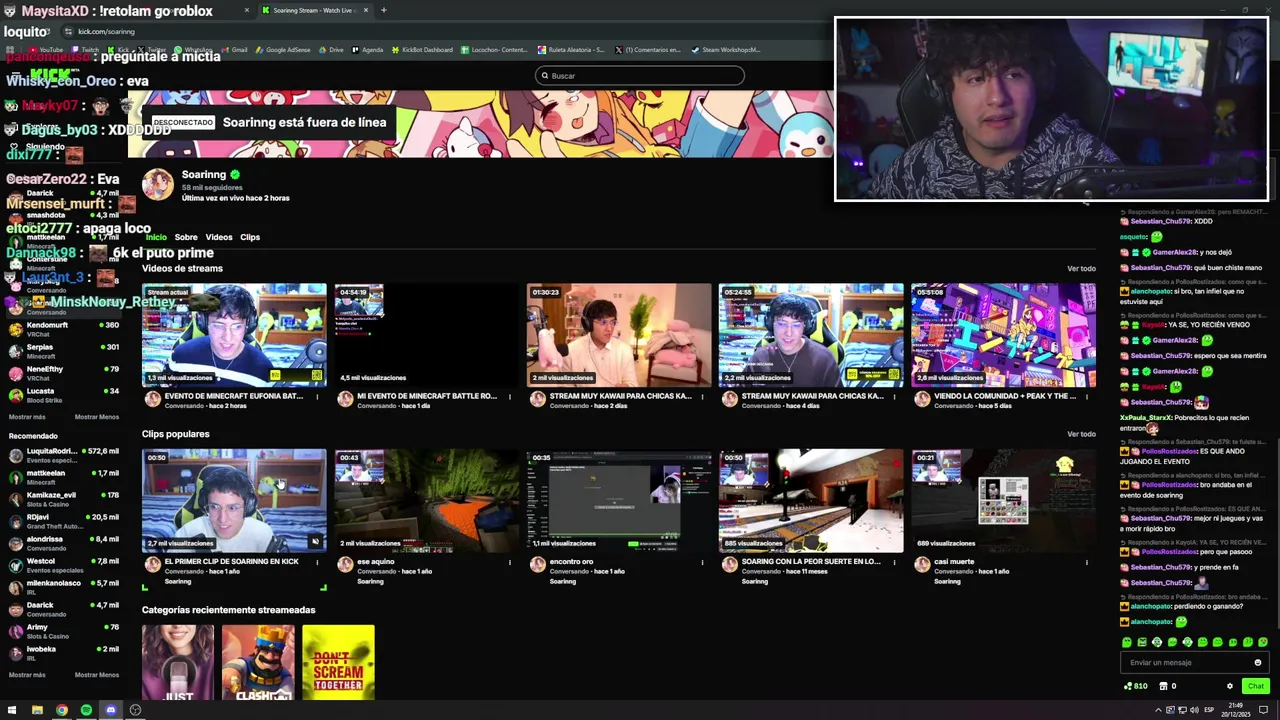
Task: Click 'Ver todo' for Clips populares
Action: 1081,434
